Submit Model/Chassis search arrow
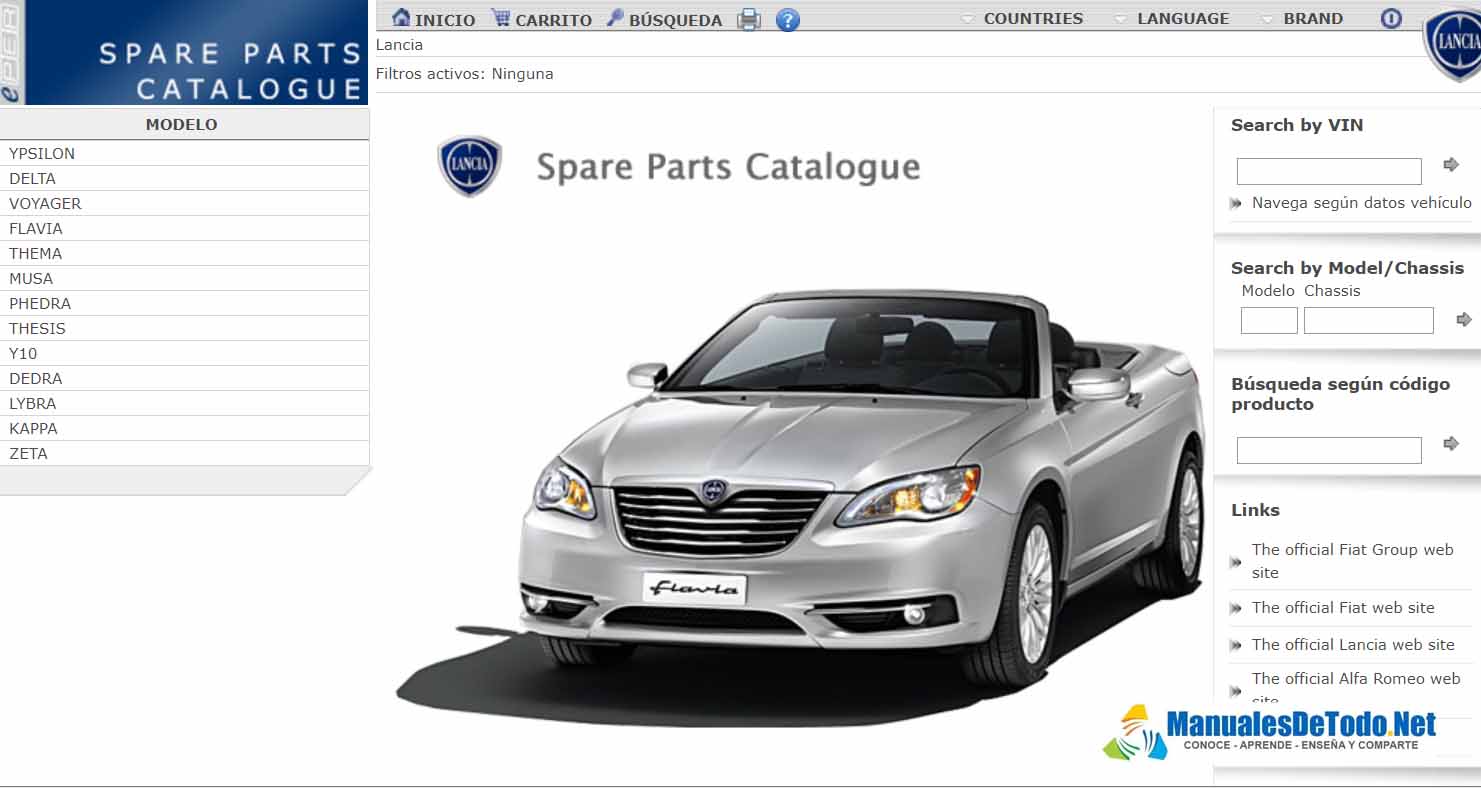Screen dimensions: 1481x788 point(1464,320)
